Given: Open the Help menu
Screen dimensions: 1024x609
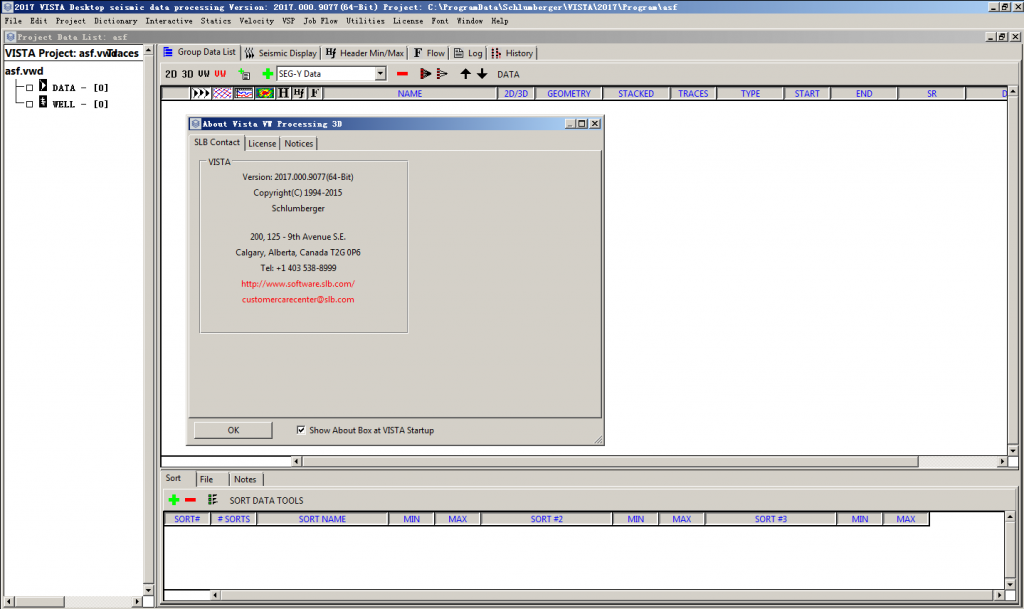Looking at the screenshot, I should pyautogui.click(x=500, y=21).
